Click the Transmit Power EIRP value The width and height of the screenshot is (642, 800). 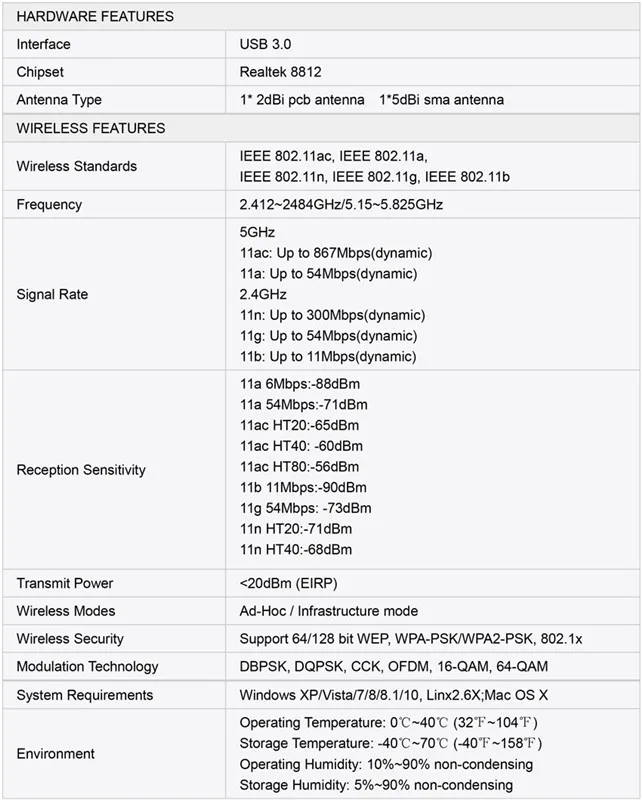click(x=288, y=583)
